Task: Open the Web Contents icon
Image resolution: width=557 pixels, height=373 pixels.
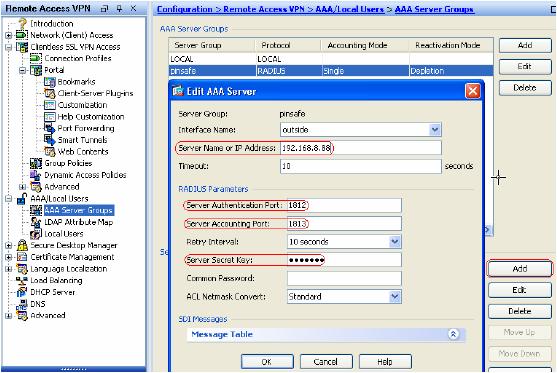Action: [x=50, y=152]
